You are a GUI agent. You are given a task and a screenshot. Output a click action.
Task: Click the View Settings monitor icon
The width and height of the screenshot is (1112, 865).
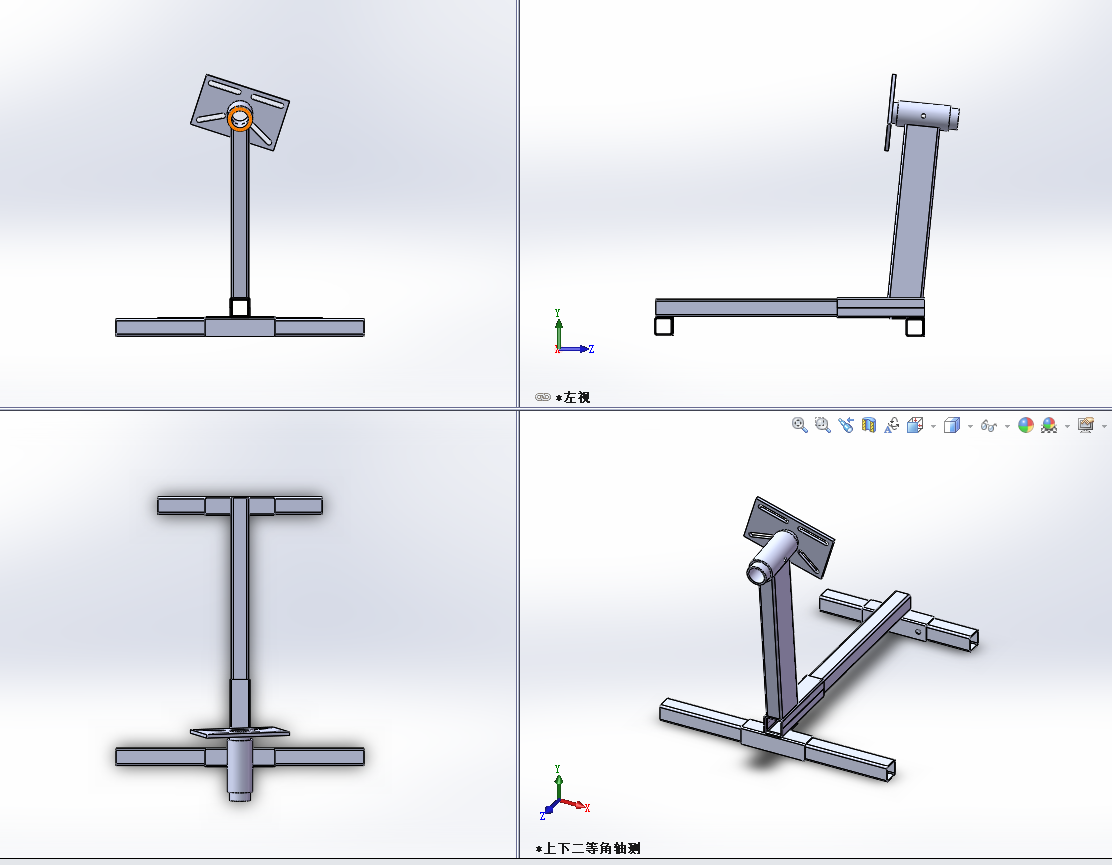pyautogui.click(x=1086, y=425)
